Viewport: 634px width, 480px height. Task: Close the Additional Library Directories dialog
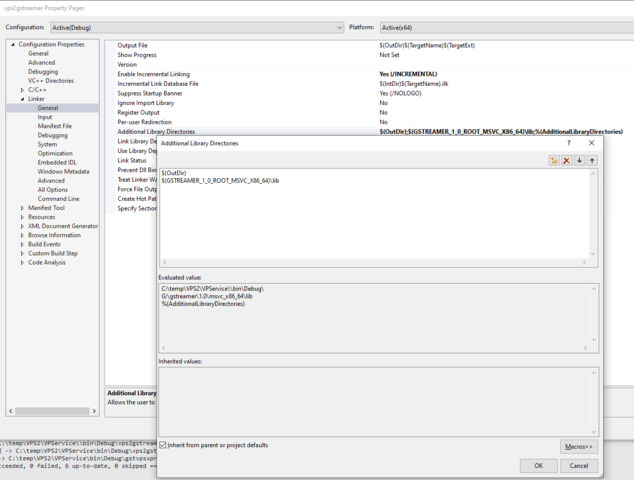point(591,143)
